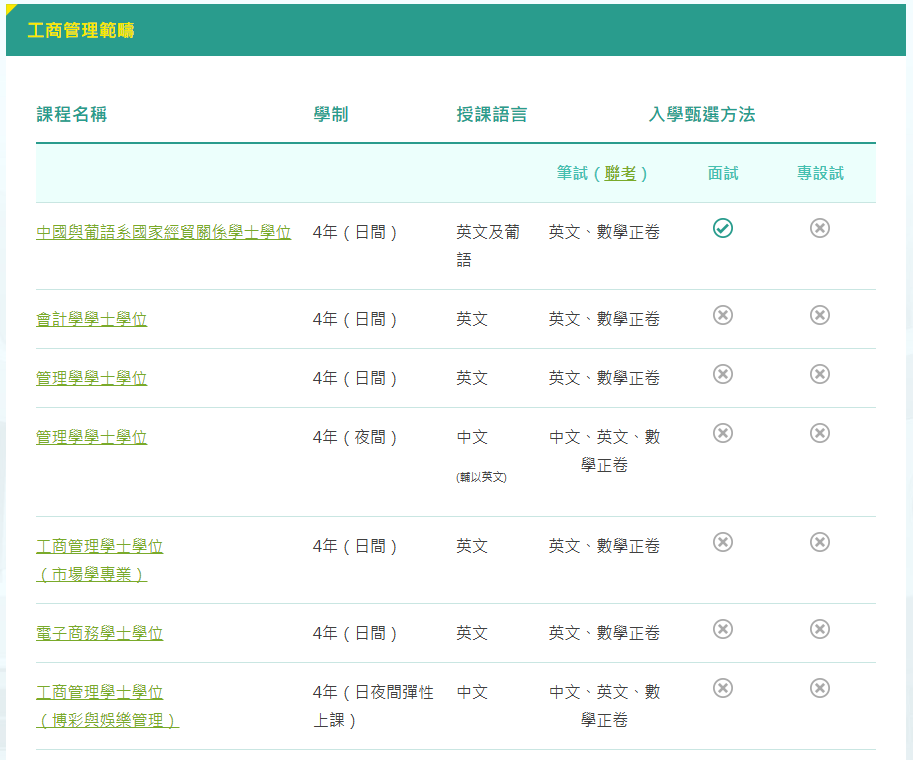This screenshot has width=913, height=760.
Task: Open the 聯考 link in the table header
Action: click(x=620, y=173)
